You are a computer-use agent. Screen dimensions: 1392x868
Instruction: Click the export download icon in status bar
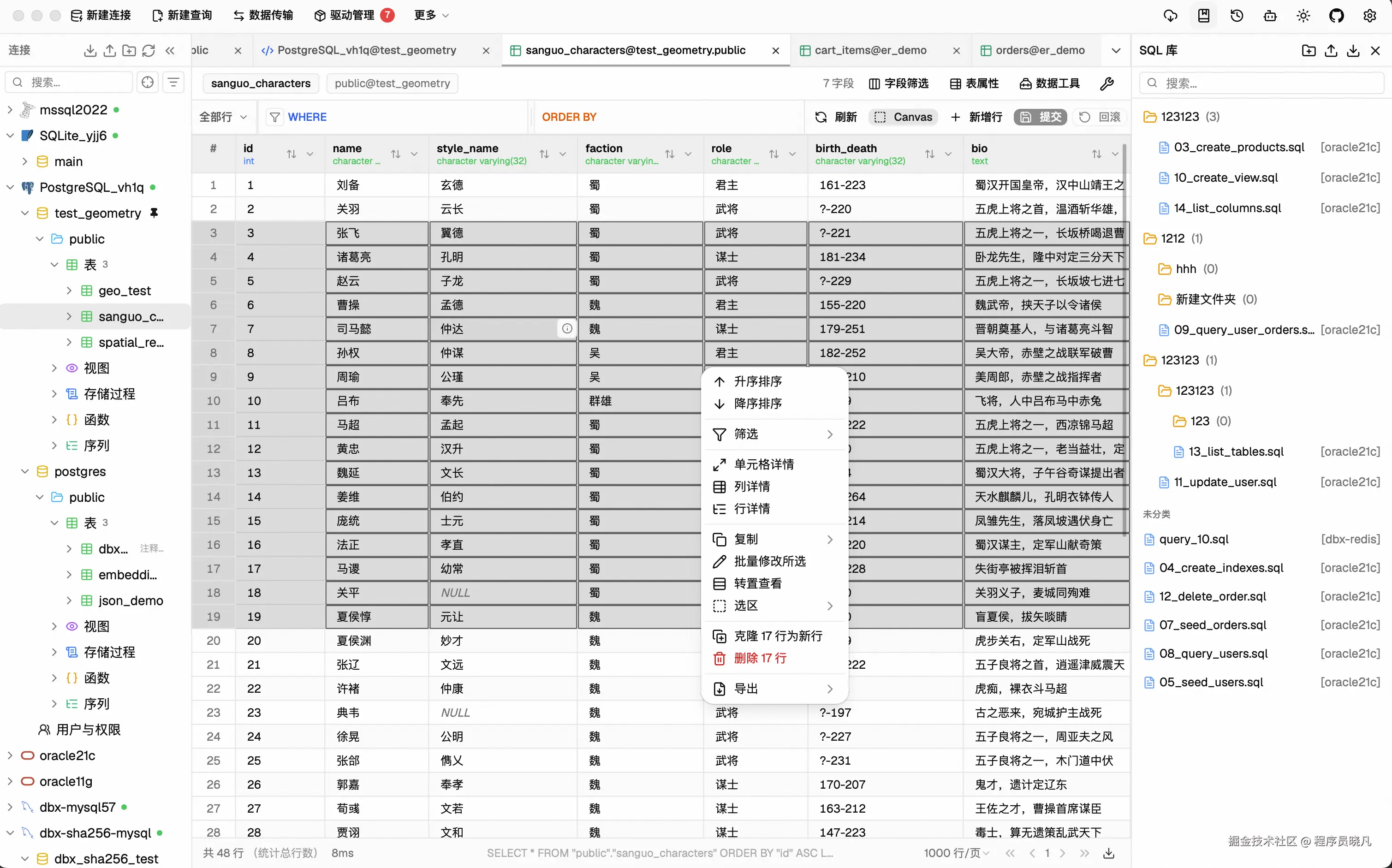point(1109,853)
